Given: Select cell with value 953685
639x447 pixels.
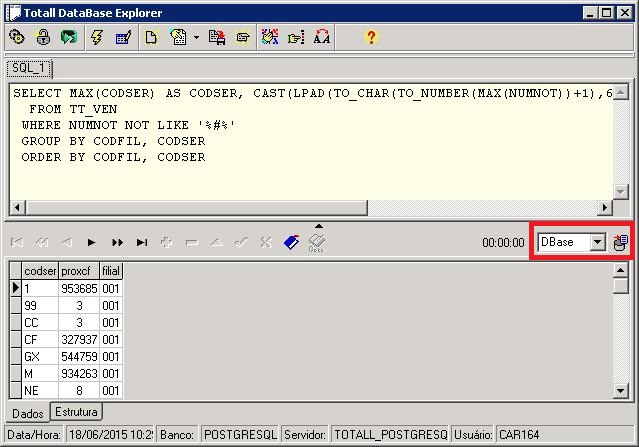Looking at the screenshot, I should [x=79, y=288].
